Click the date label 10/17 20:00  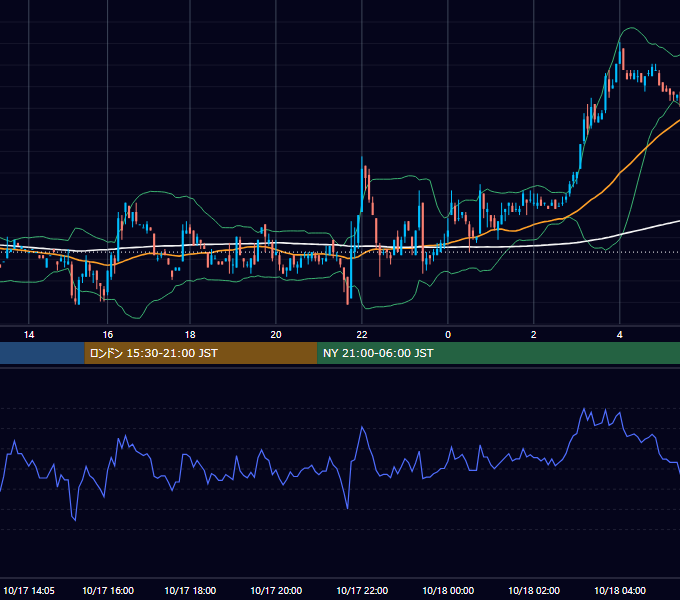click(276, 590)
